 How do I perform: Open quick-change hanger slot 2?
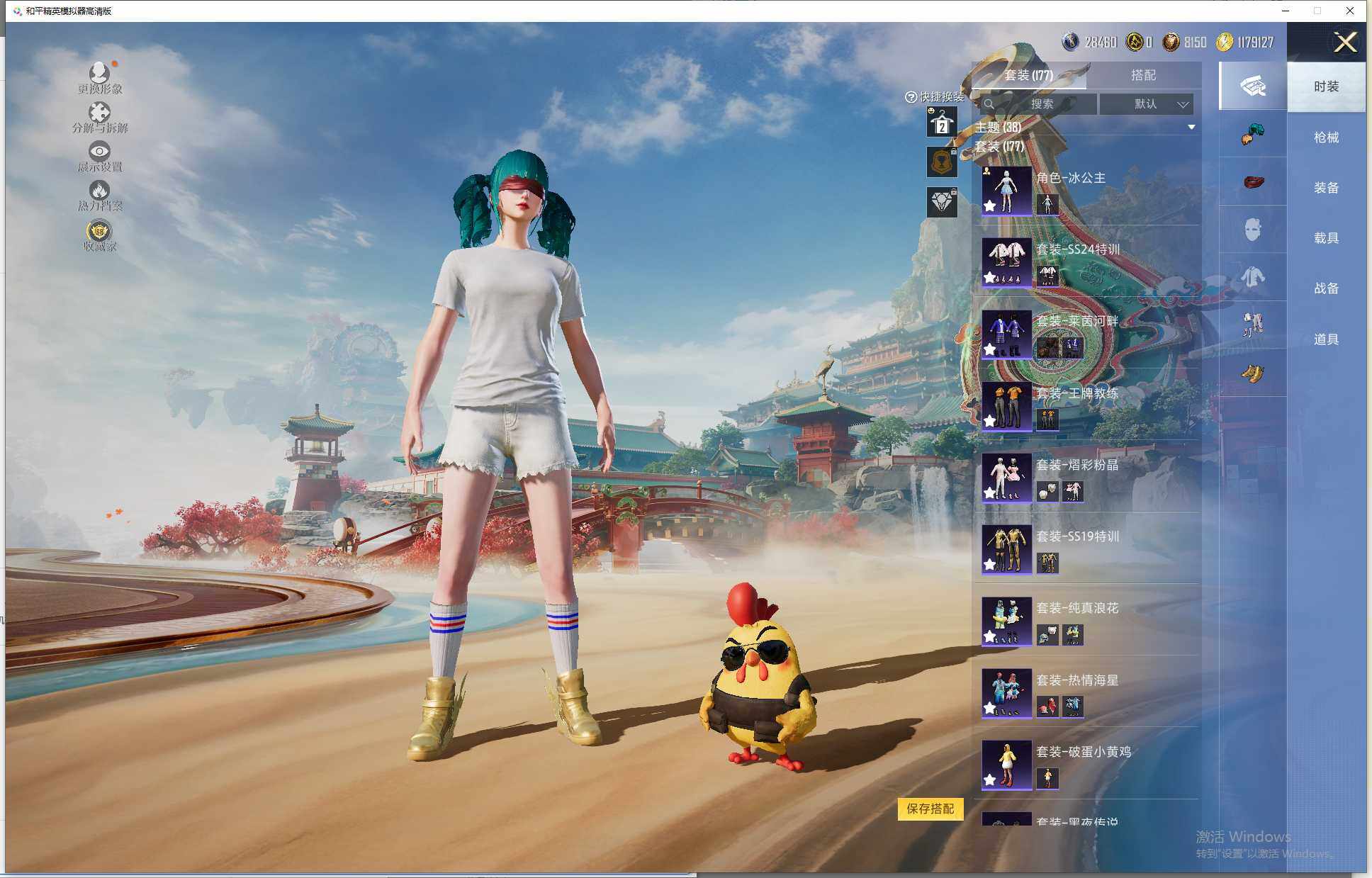point(942,123)
